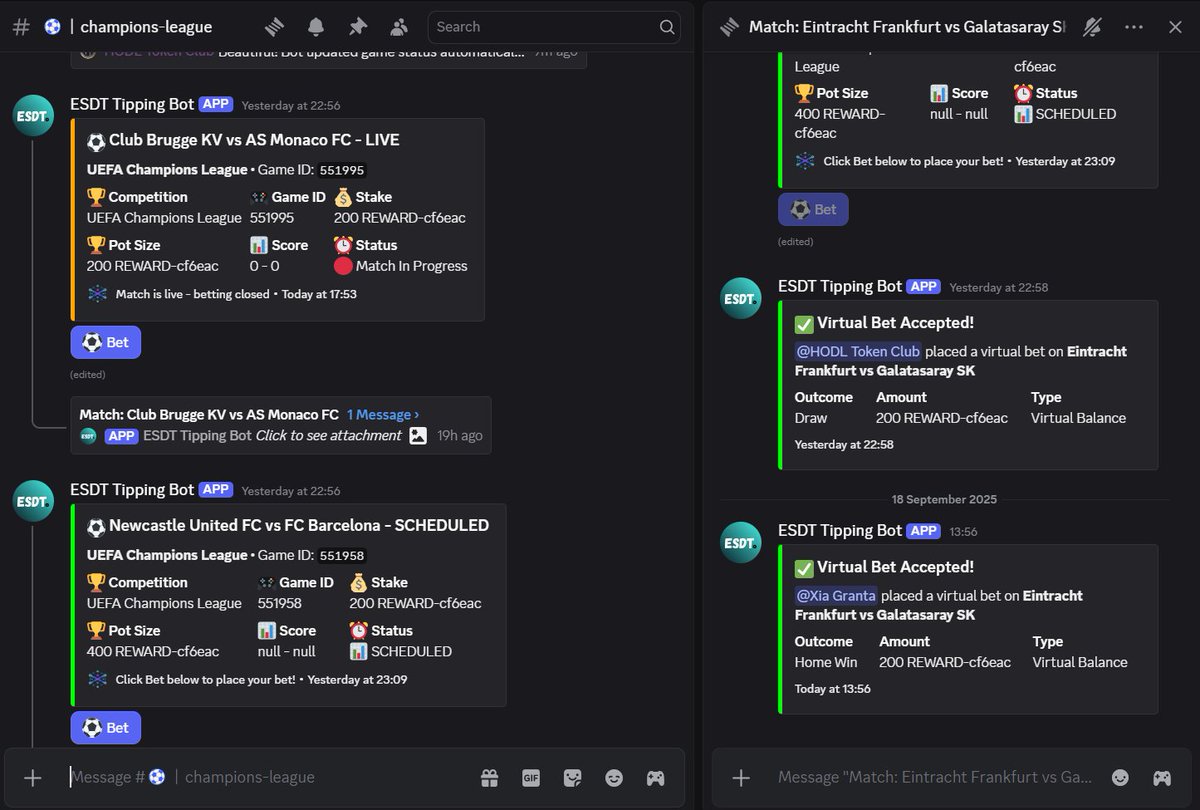Click 'Click Bet below' footer in Newcastle embed
Image resolution: width=1200 pixels, height=810 pixels.
206,679
